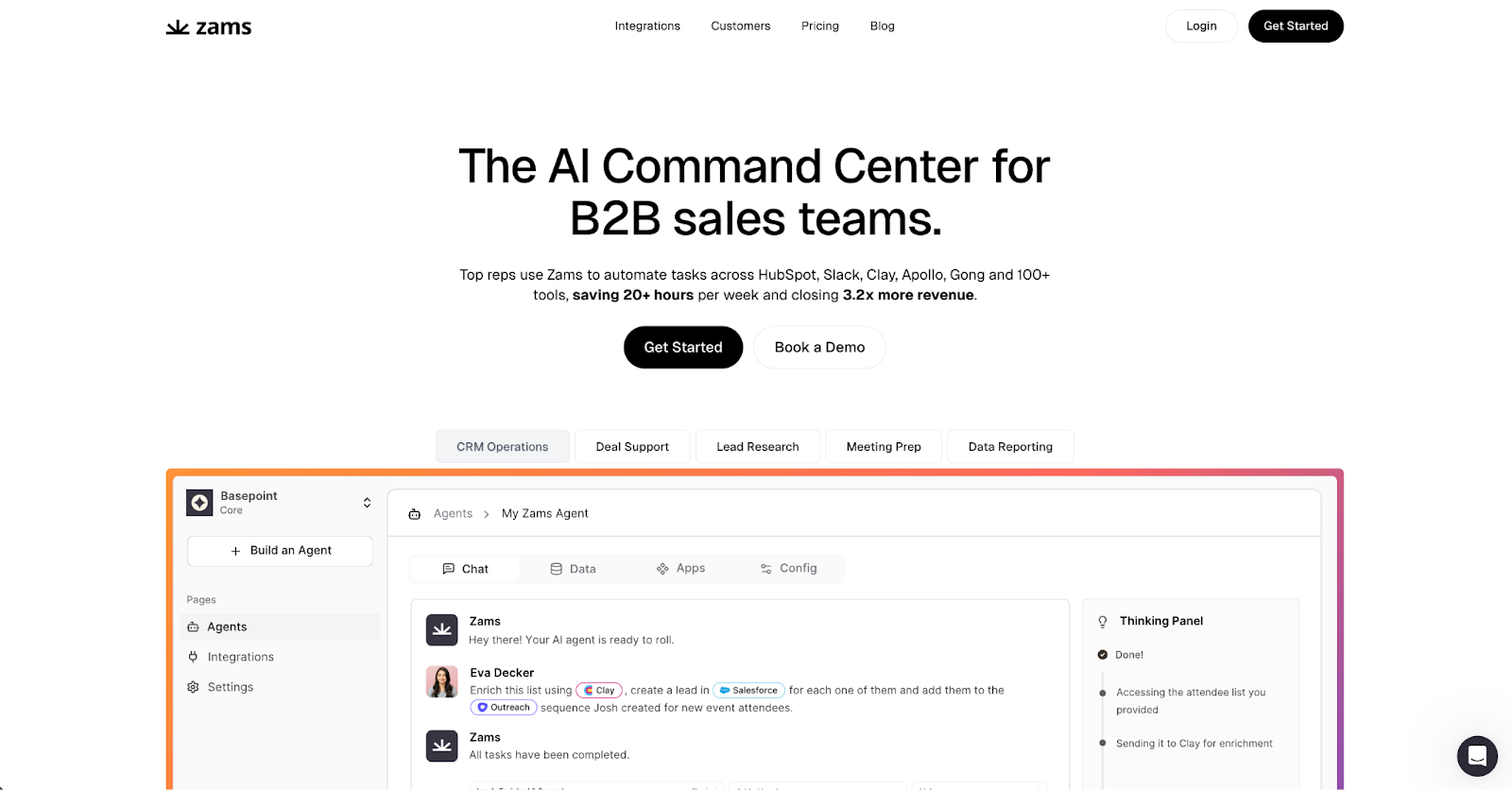Open the chat support widget bubble

(x=1477, y=756)
